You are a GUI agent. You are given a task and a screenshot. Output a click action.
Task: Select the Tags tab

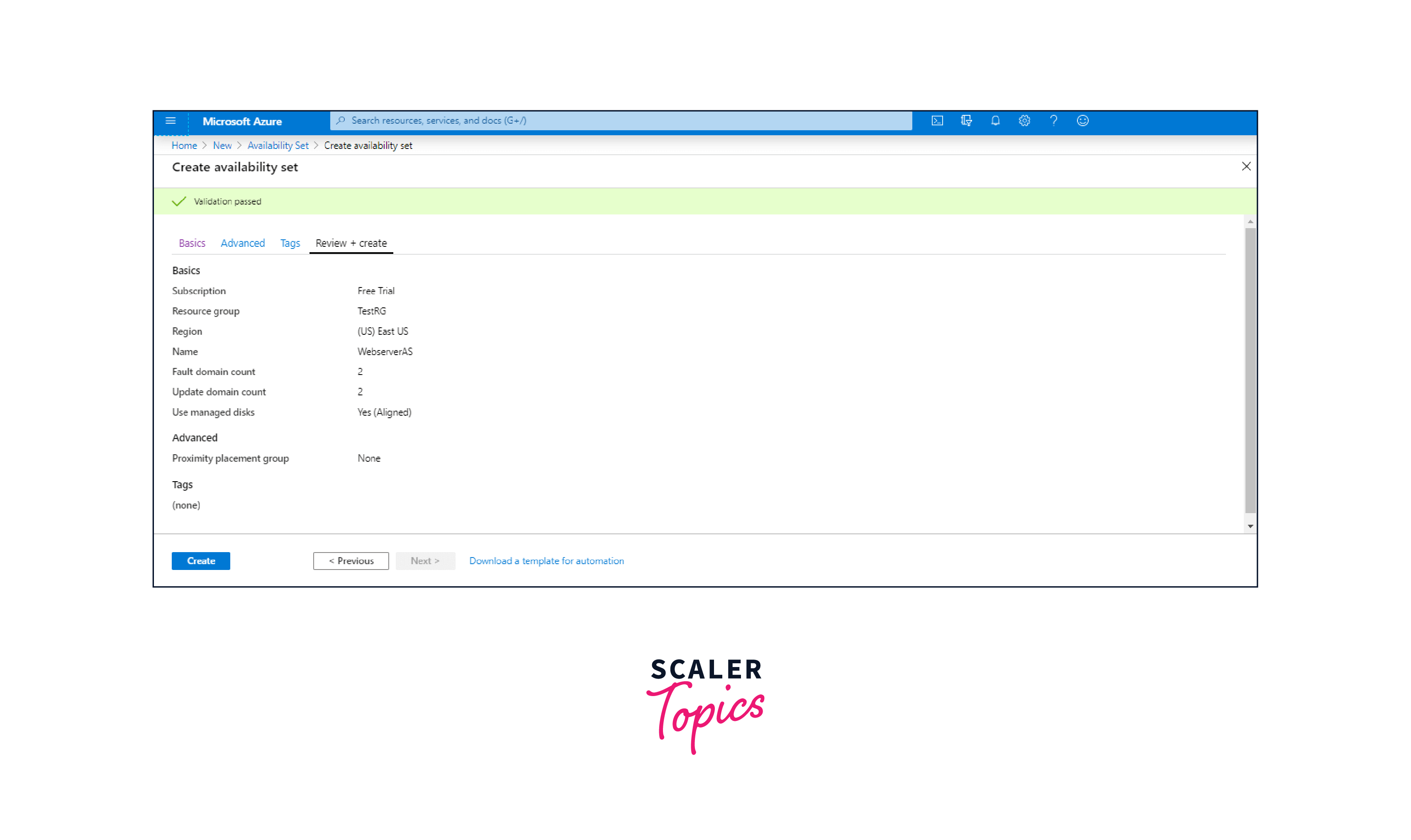coord(289,243)
